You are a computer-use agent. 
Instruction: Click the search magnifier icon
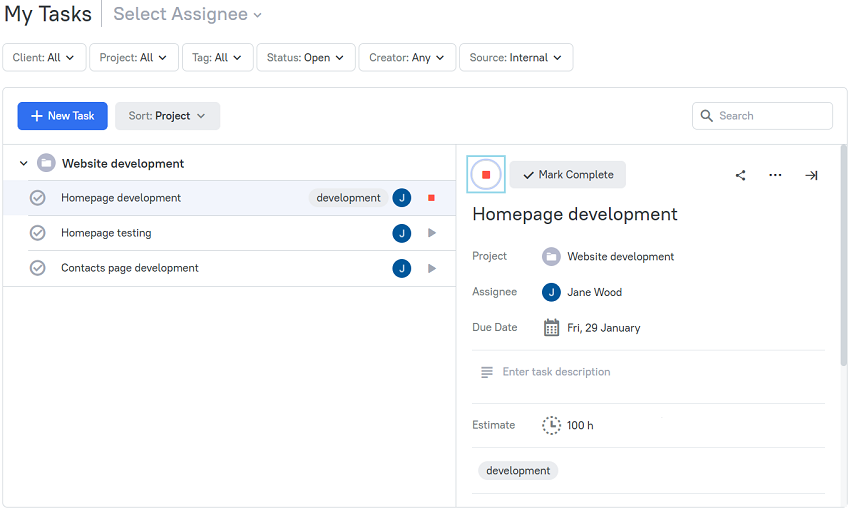pyautogui.click(x=706, y=116)
